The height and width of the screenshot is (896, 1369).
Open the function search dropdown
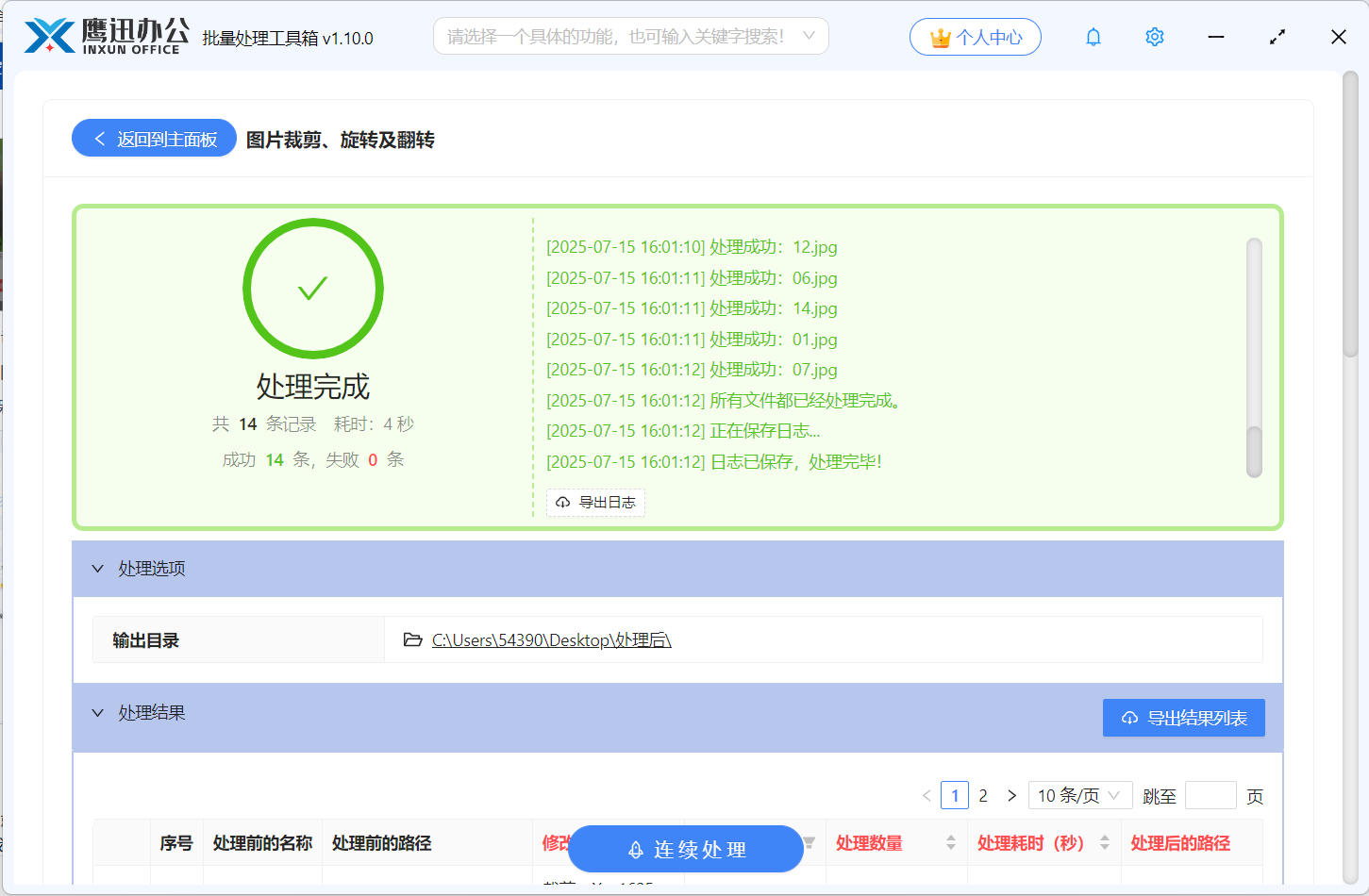(x=631, y=36)
